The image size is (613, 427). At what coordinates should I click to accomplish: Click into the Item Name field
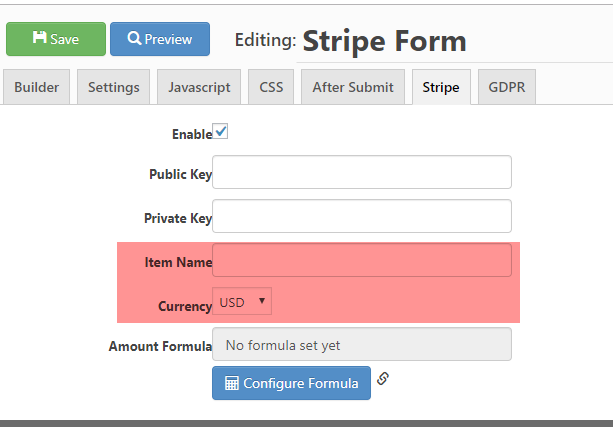point(362,260)
